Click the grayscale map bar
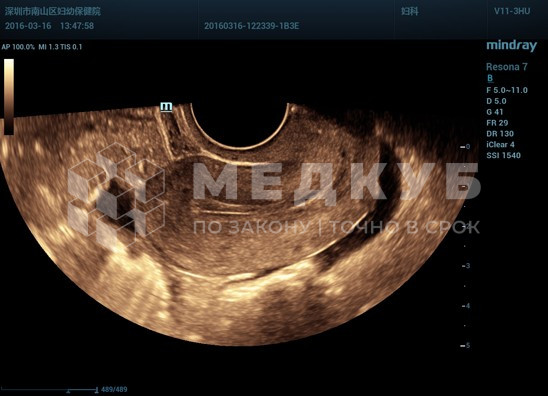The image size is (548, 396). tap(9, 96)
